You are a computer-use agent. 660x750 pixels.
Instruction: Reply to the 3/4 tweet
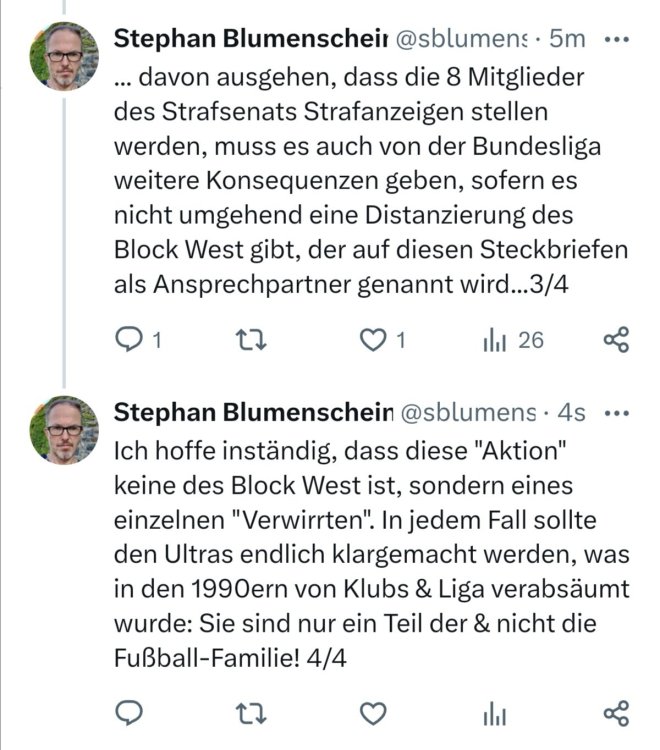point(130,341)
